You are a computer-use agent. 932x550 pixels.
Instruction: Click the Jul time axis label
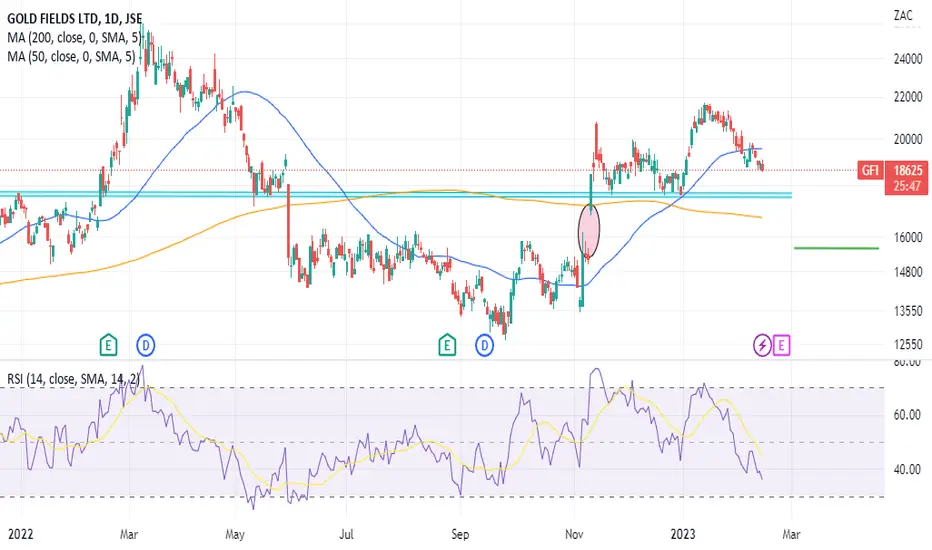(346, 534)
